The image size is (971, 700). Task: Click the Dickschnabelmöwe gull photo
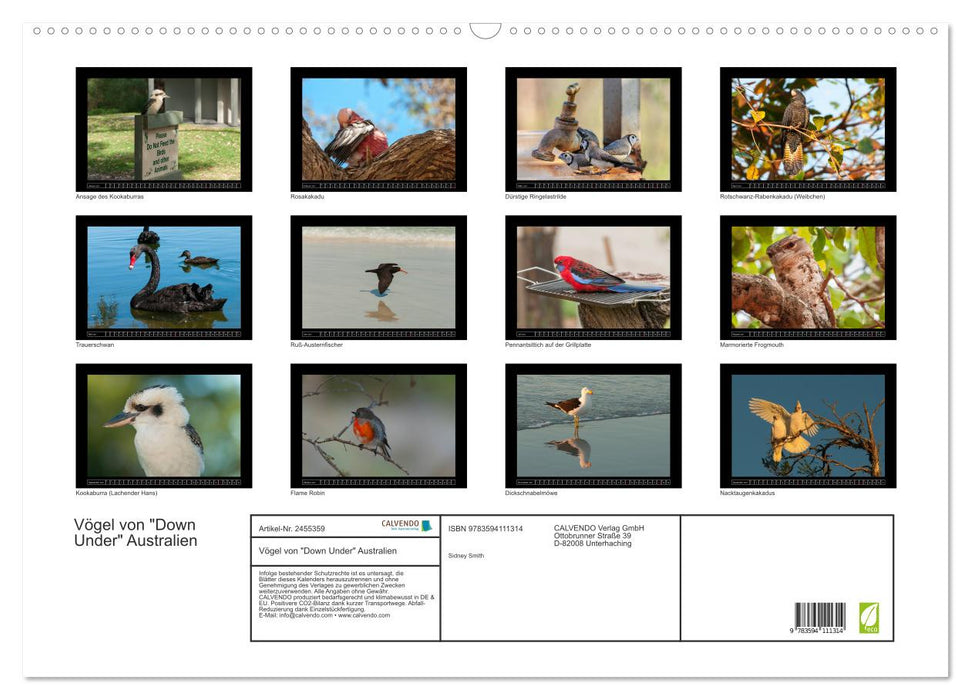pyautogui.click(x=593, y=426)
